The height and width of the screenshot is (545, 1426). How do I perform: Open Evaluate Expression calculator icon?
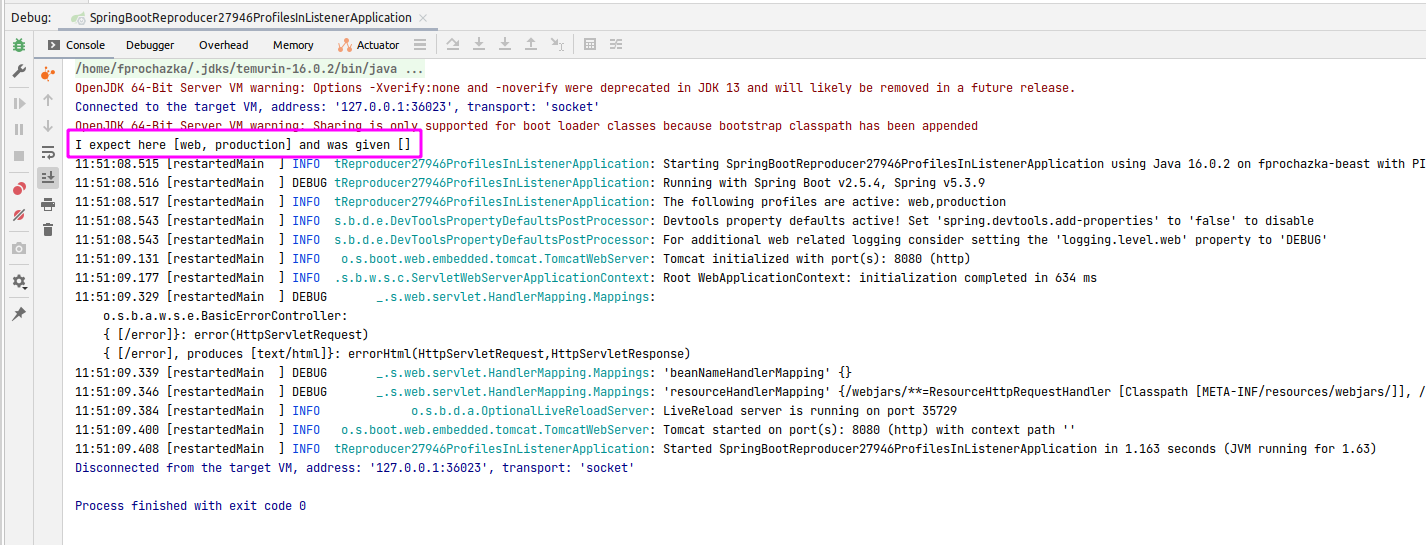[x=590, y=44]
